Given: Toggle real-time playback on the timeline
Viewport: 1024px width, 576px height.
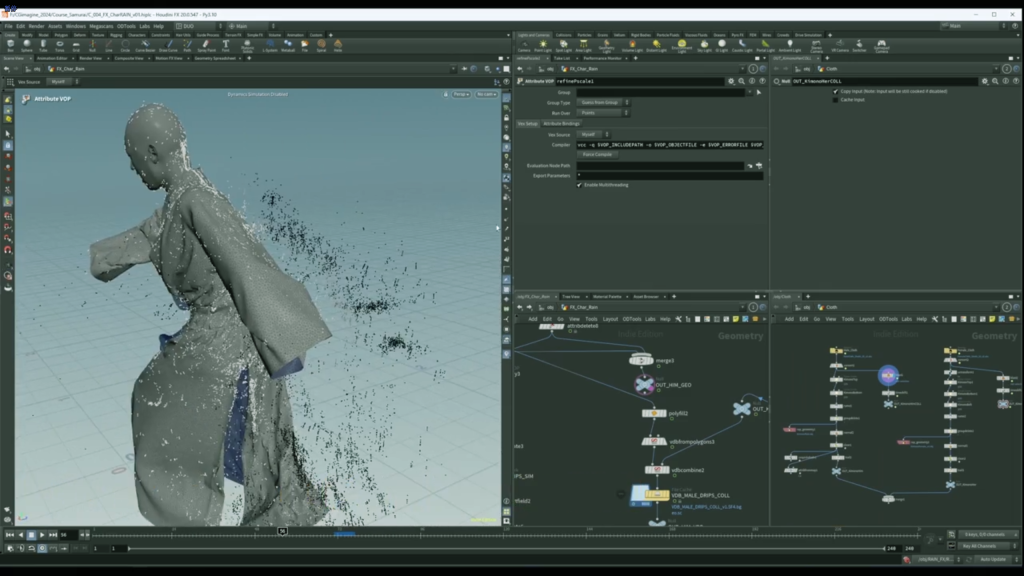Looking at the screenshot, I should pos(42,549).
